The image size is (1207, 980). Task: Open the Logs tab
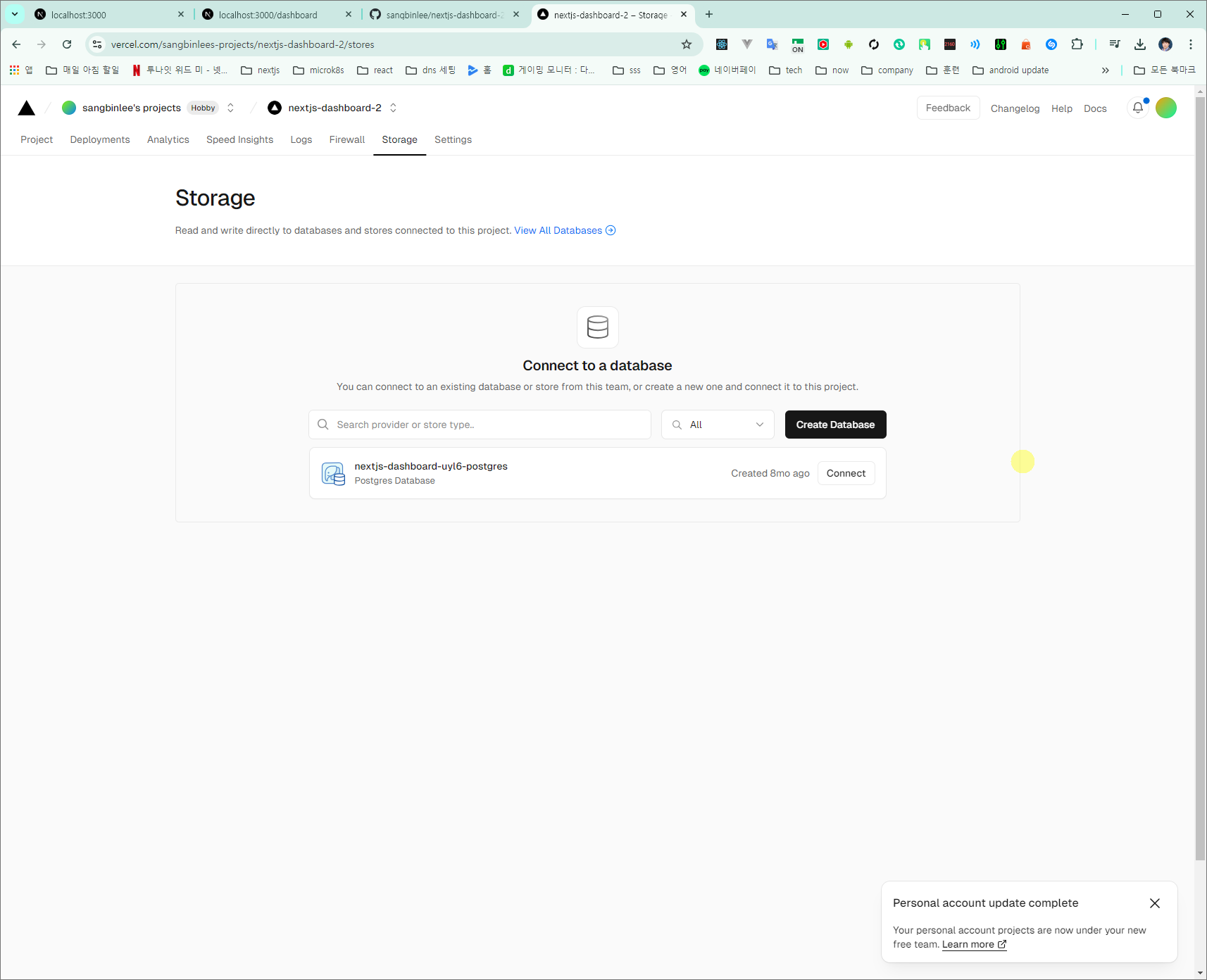click(x=301, y=139)
